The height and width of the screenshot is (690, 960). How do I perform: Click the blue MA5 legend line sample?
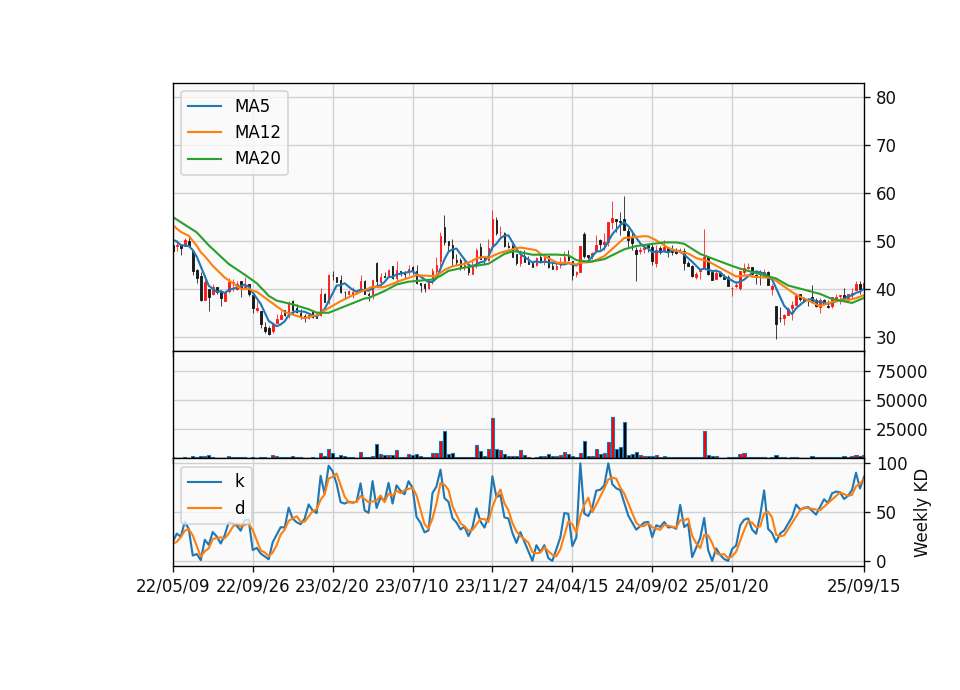point(204,106)
